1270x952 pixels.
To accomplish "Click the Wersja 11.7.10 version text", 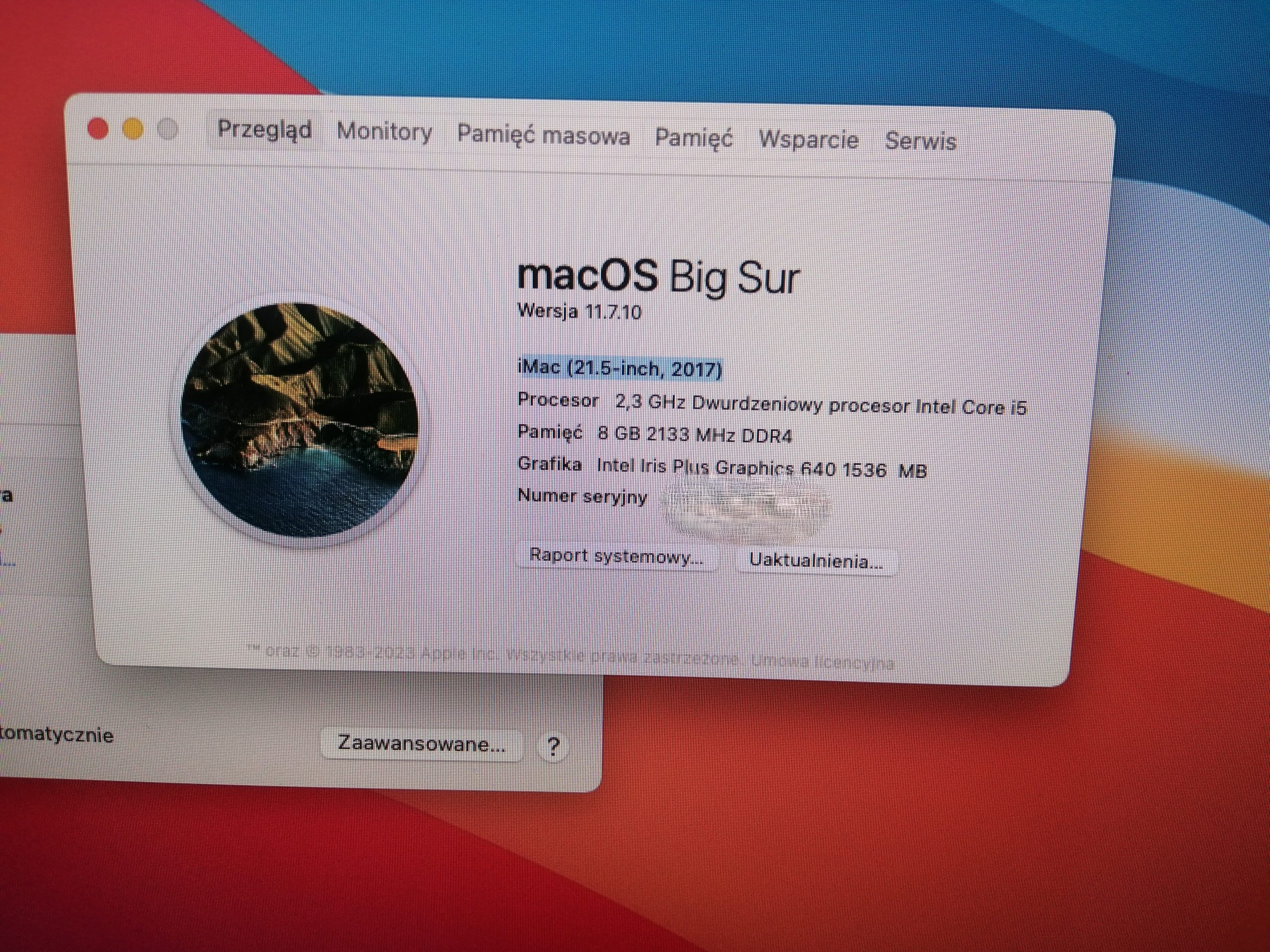I will (579, 311).
